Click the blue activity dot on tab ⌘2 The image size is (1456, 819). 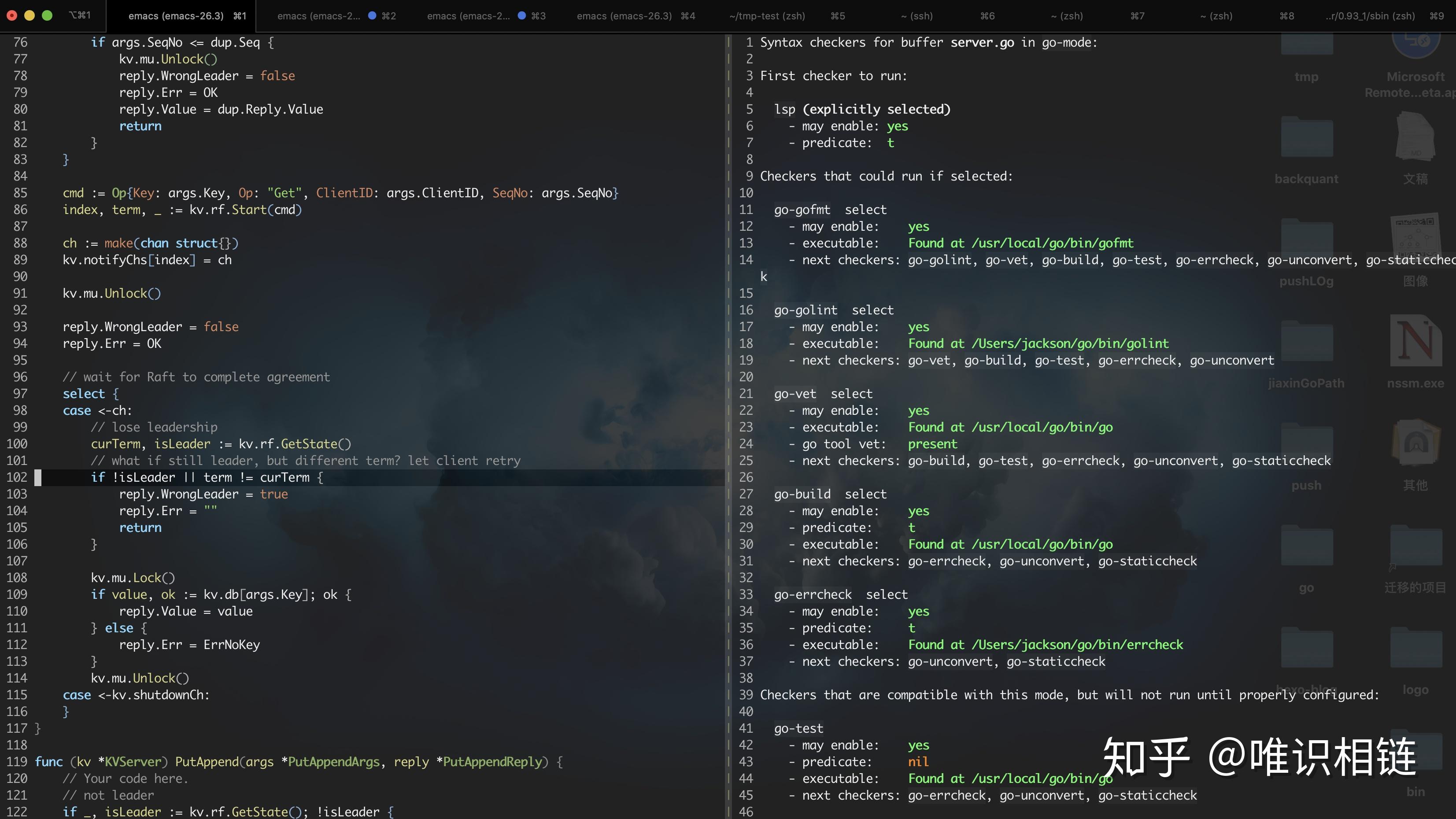[371, 16]
